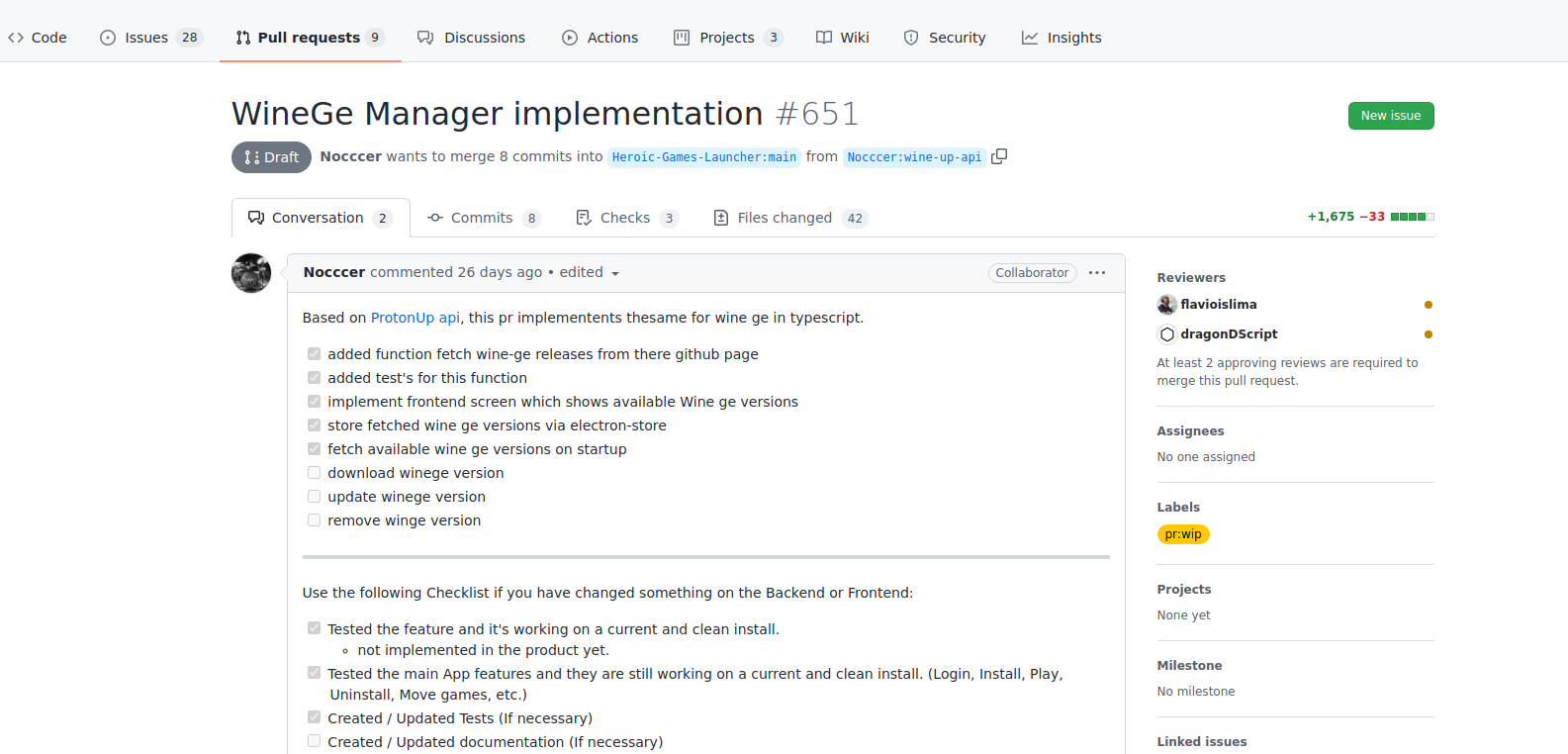This screenshot has height=754, width=1568.
Task: Expand the edited history dropdown
Action: (x=590, y=272)
